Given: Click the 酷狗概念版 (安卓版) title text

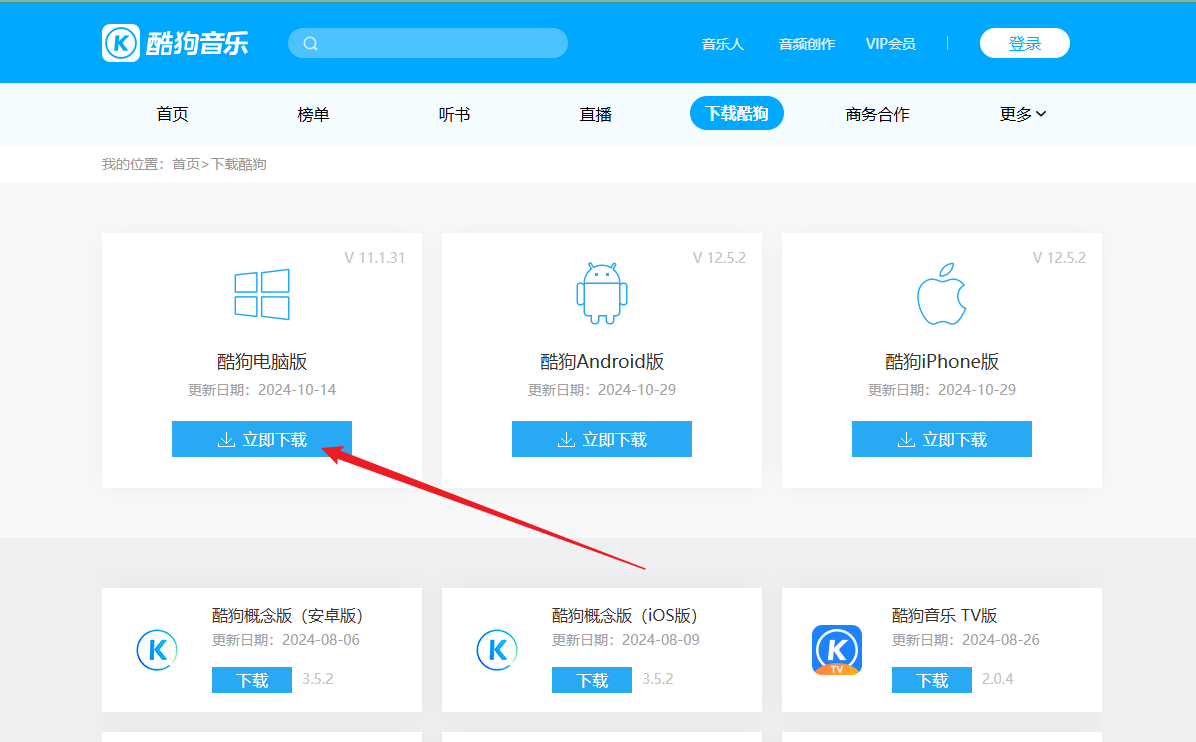Looking at the screenshot, I should point(288,615).
